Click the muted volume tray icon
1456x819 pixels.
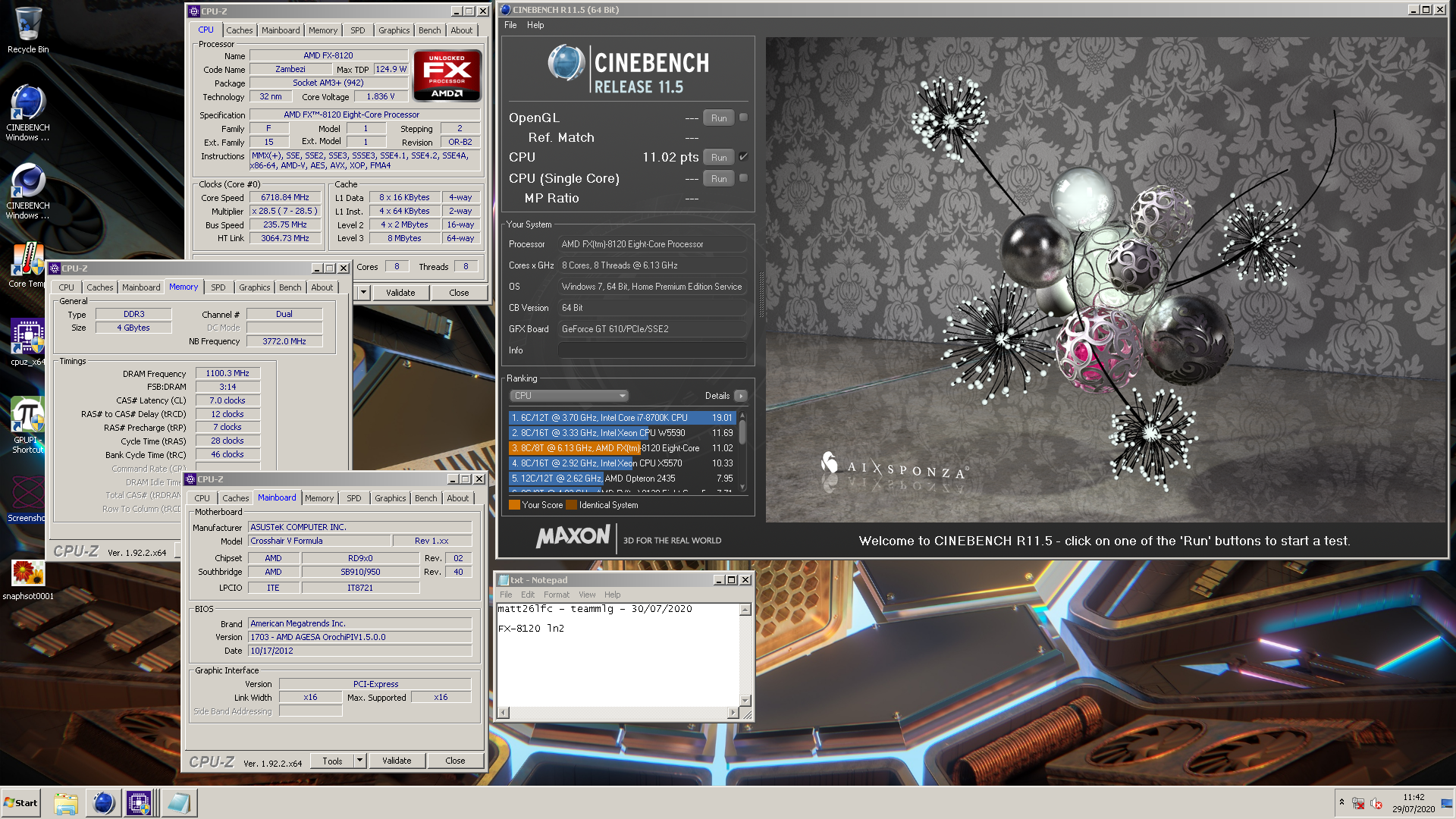(1376, 803)
